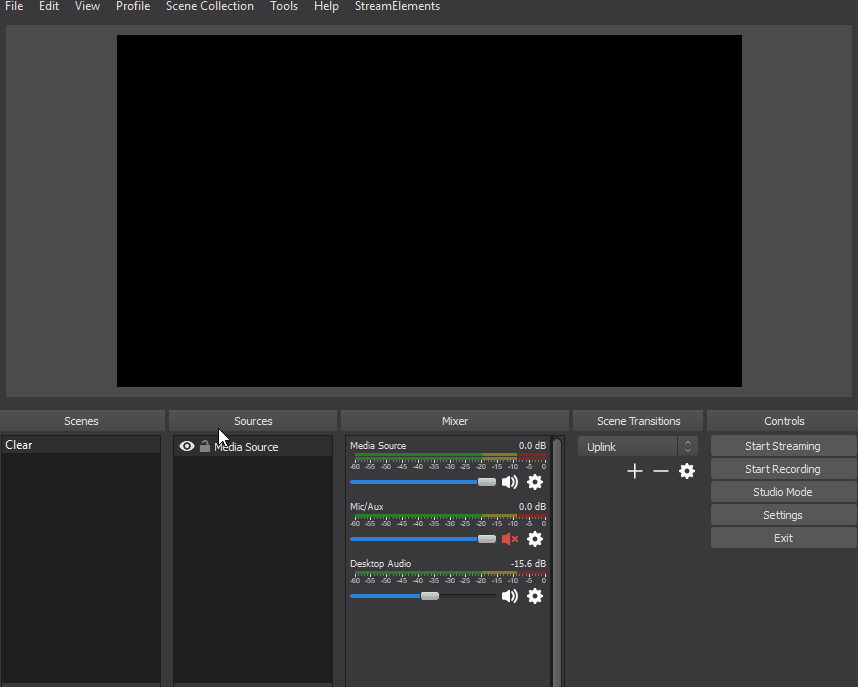Open Media Source mixer gear settings
The height and width of the screenshot is (687, 858).
click(x=535, y=482)
